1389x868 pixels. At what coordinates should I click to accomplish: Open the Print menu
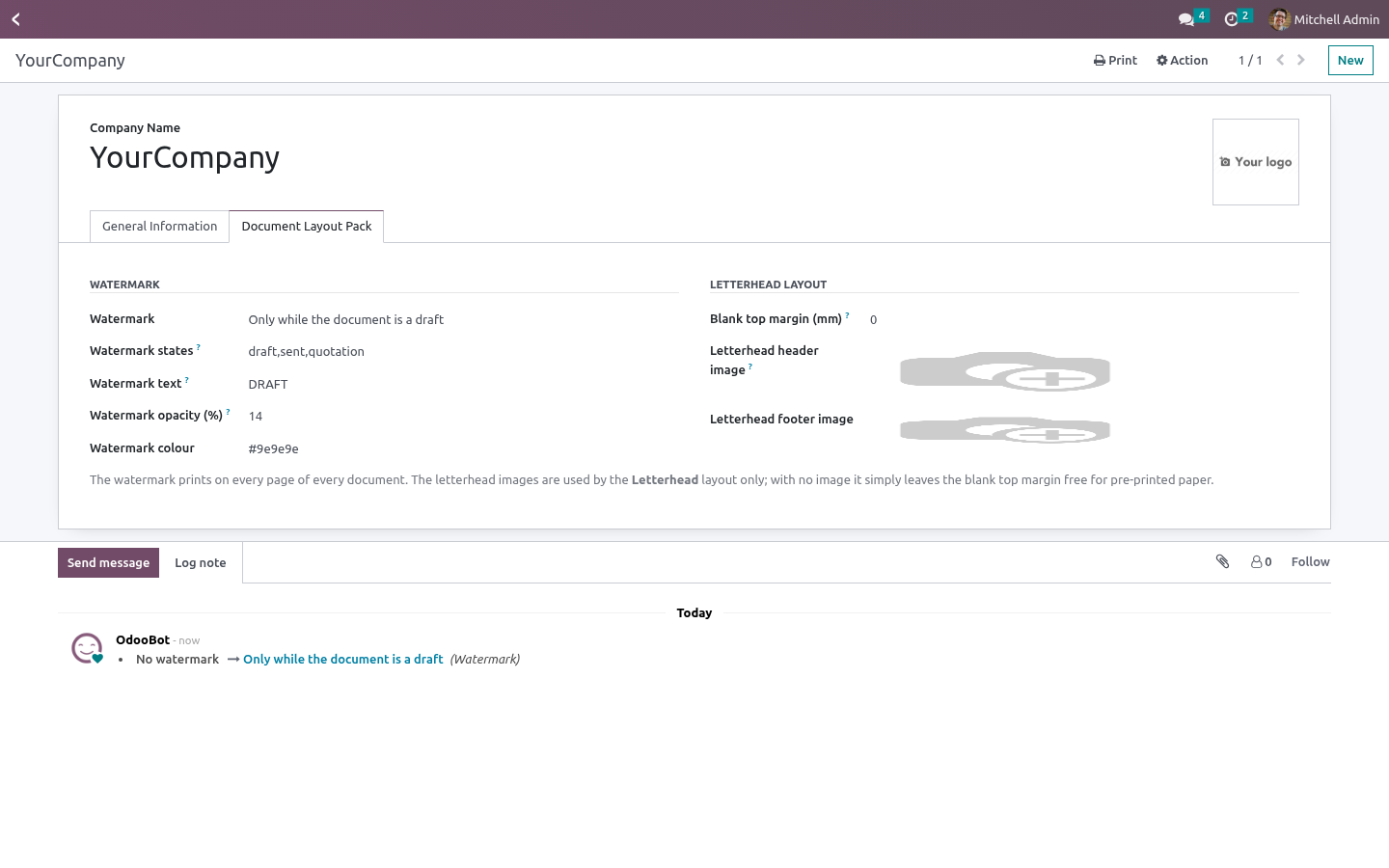coord(1115,60)
